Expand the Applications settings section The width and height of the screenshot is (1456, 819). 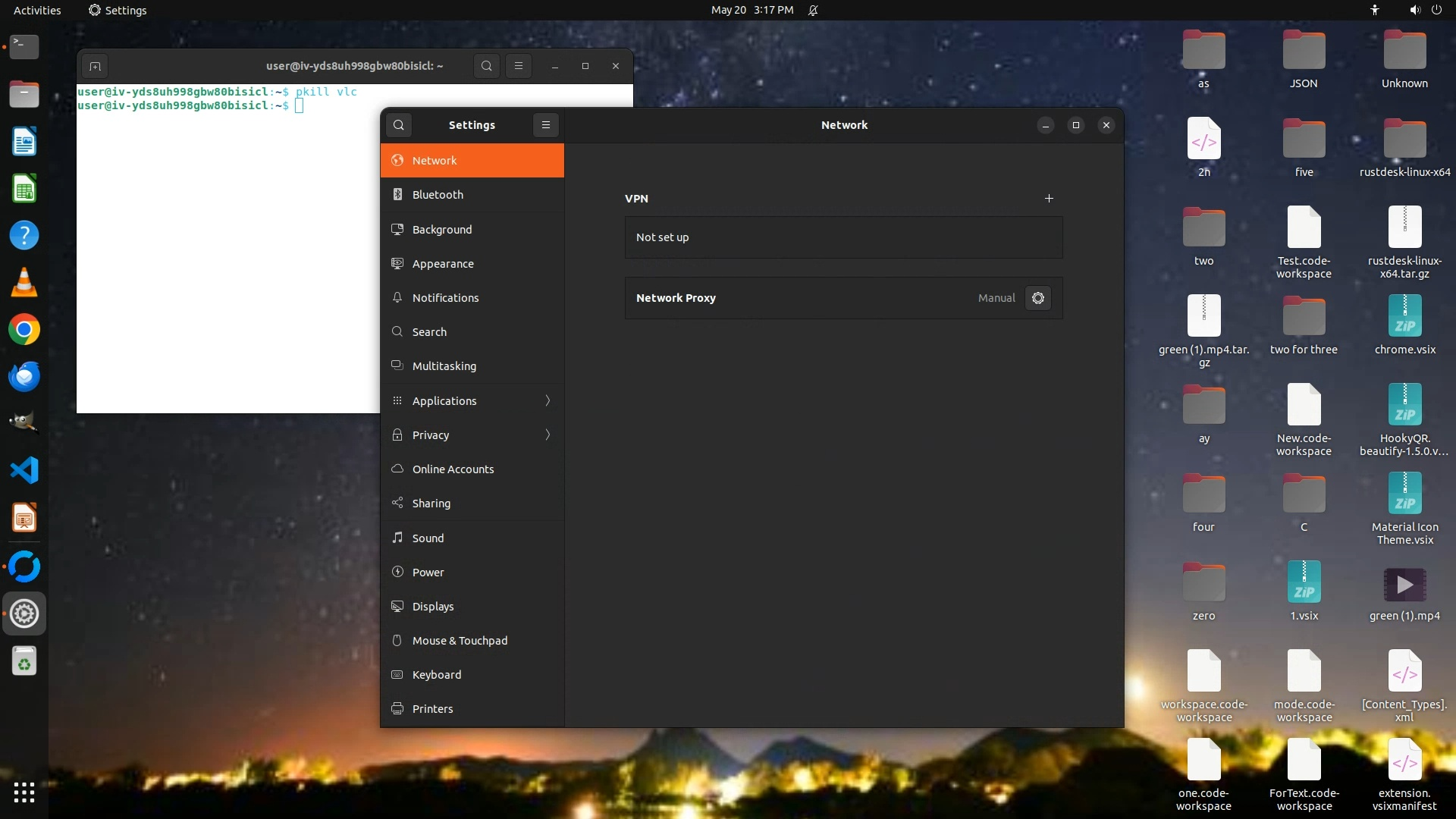[472, 400]
